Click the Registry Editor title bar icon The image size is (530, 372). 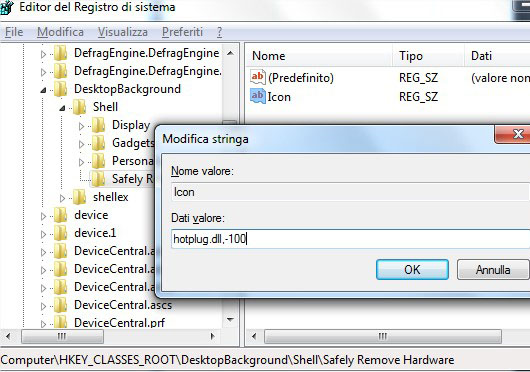pyautogui.click(x=7, y=7)
